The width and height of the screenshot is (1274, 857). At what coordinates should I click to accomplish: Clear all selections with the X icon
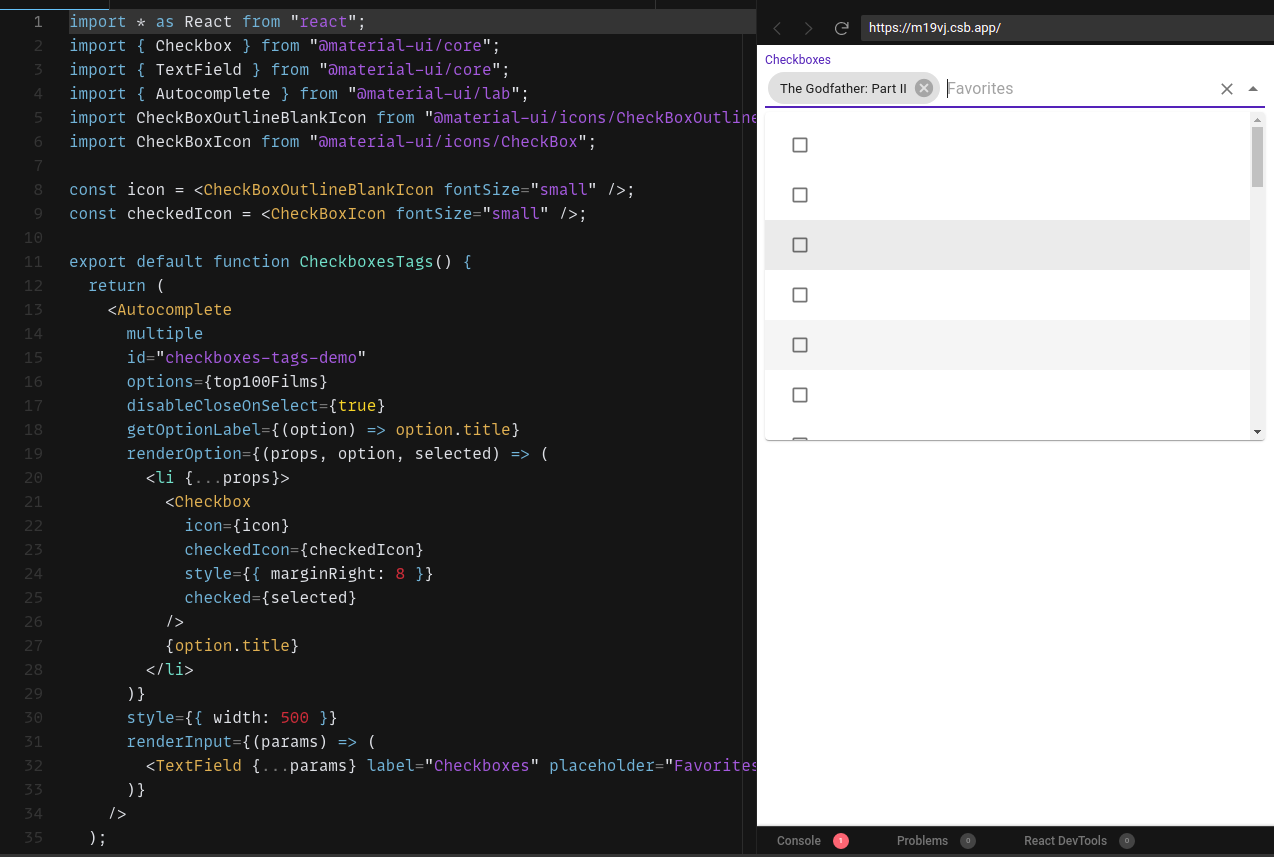pyautogui.click(x=1227, y=89)
